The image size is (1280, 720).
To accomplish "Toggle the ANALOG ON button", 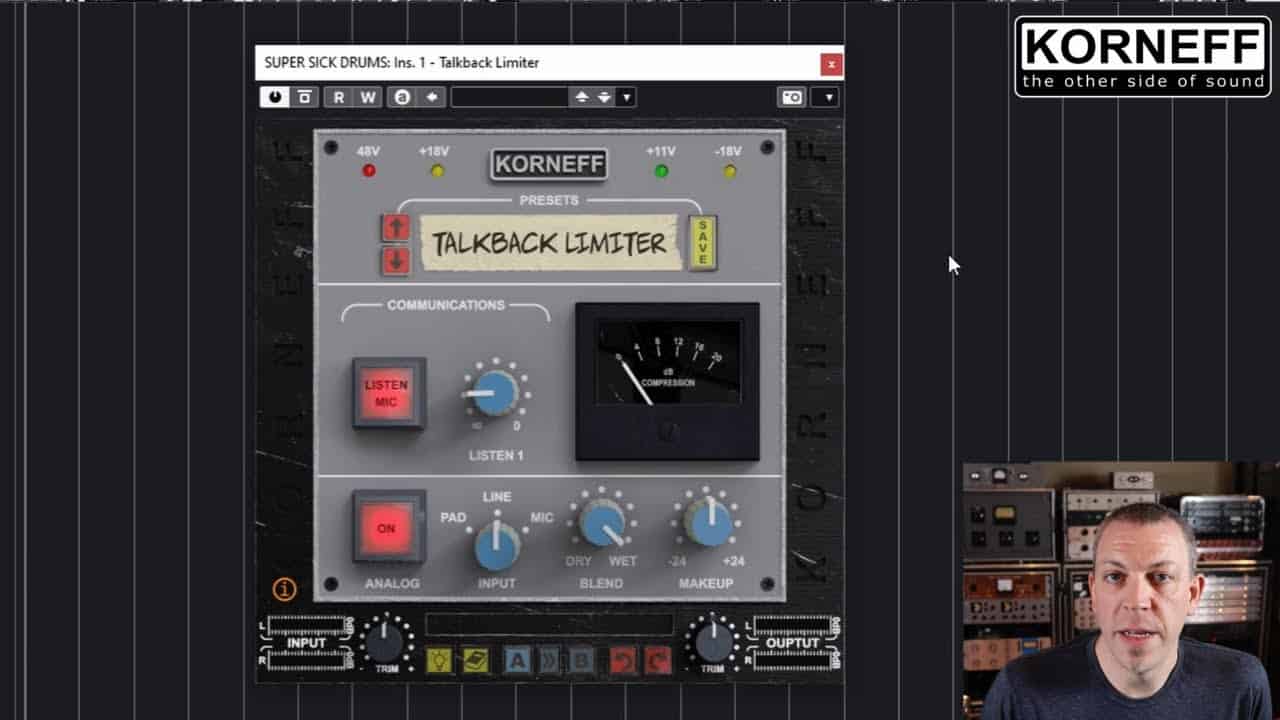I will tap(388, 527).
